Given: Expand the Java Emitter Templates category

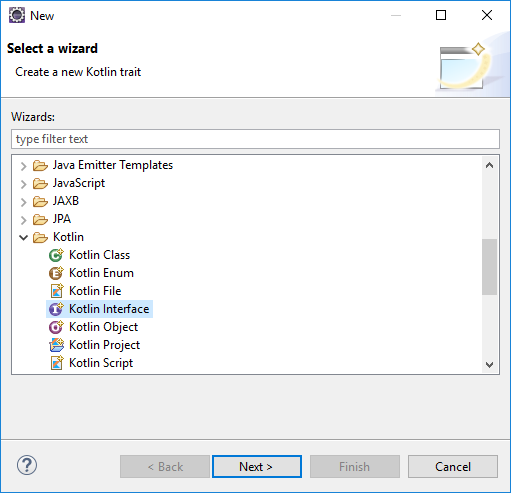Looking at the screenshot, I should 23,166.
